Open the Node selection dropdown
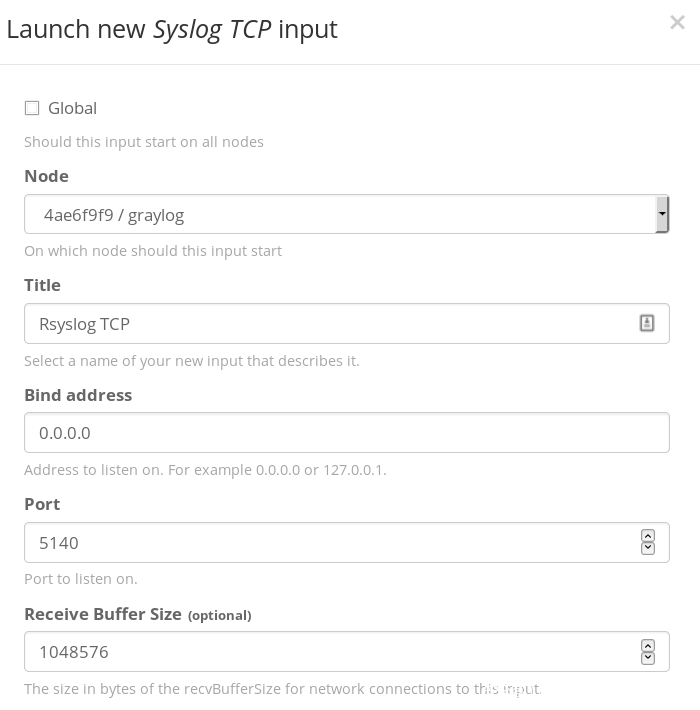 pyautogui.click(x=340, y=214)
